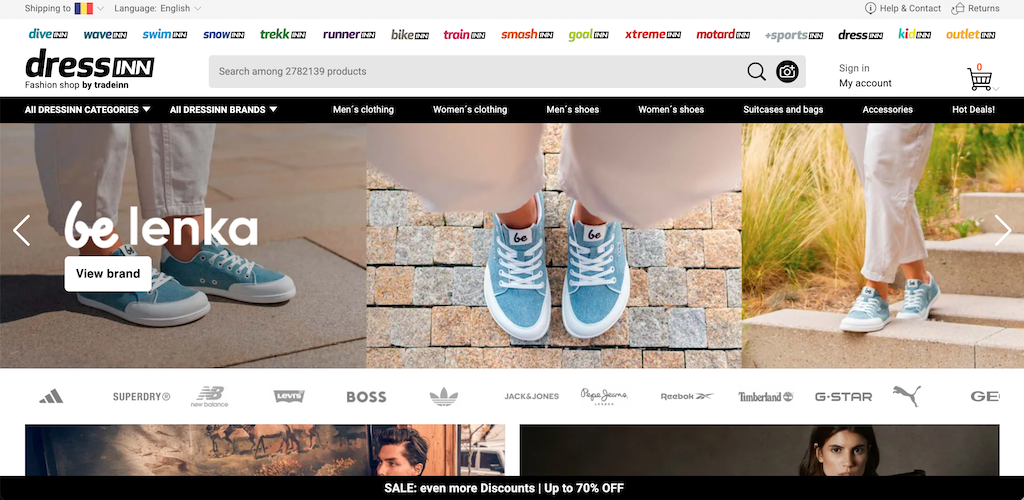1024x500 pixels.
Task: Open Suitcases and bags menu
Action: tap(783, 110)
